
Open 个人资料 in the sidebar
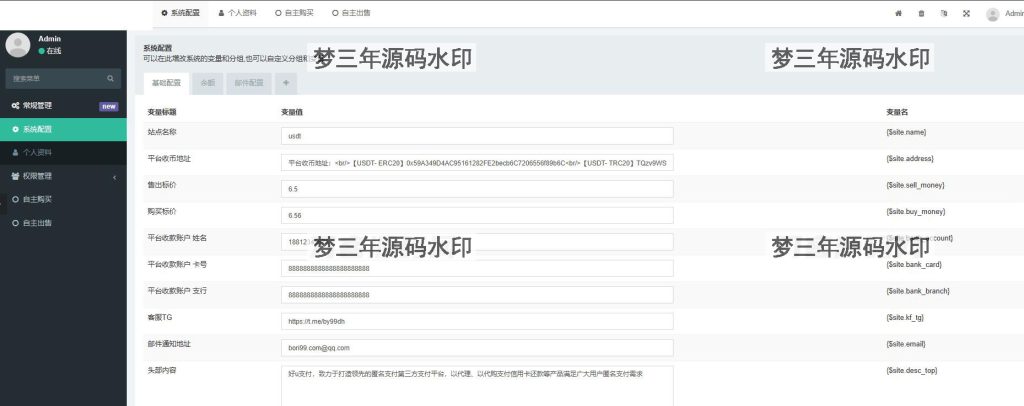coord(63,153)
